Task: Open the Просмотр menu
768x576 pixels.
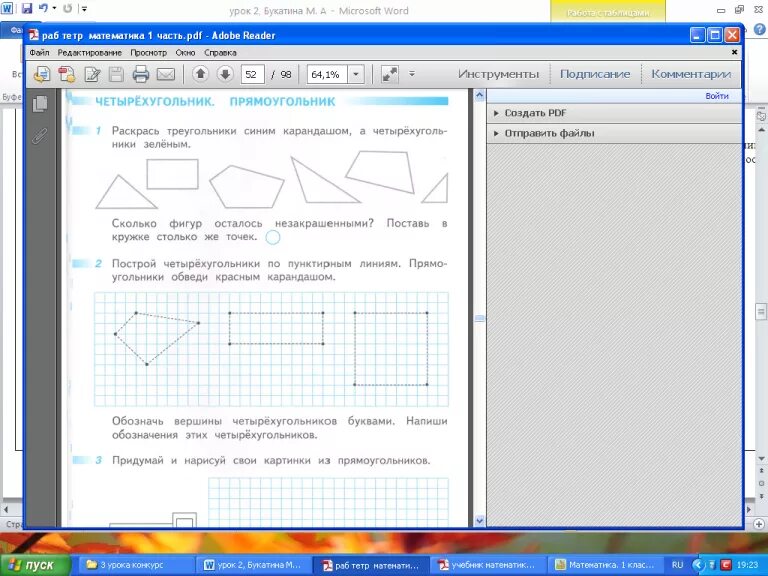Action: [x=148, y=52]
